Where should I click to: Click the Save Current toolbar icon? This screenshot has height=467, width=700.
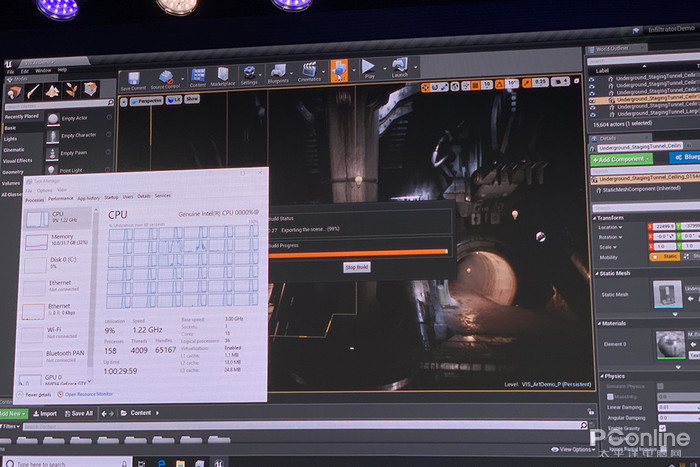133,80
